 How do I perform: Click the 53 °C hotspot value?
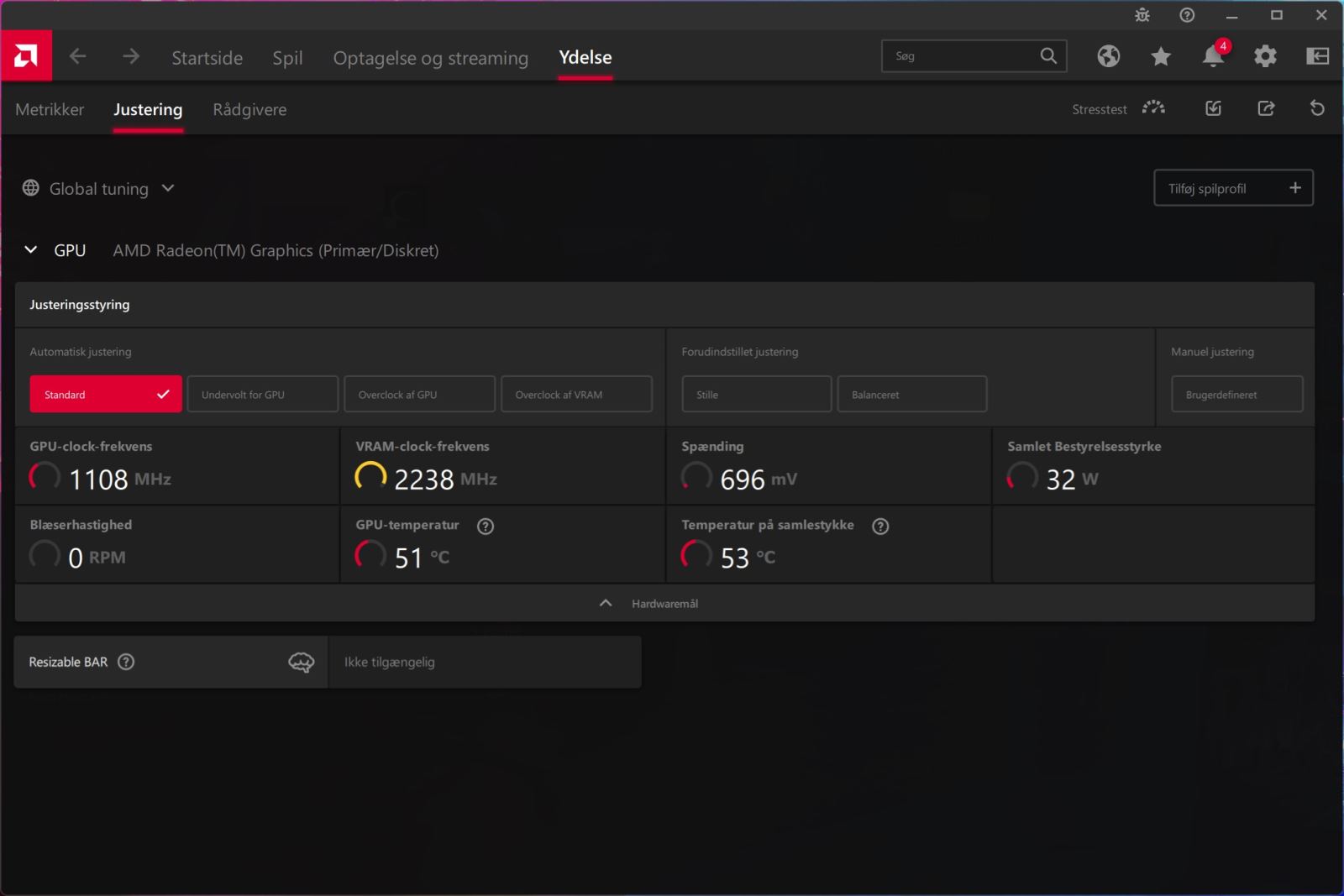click(748, 558)
